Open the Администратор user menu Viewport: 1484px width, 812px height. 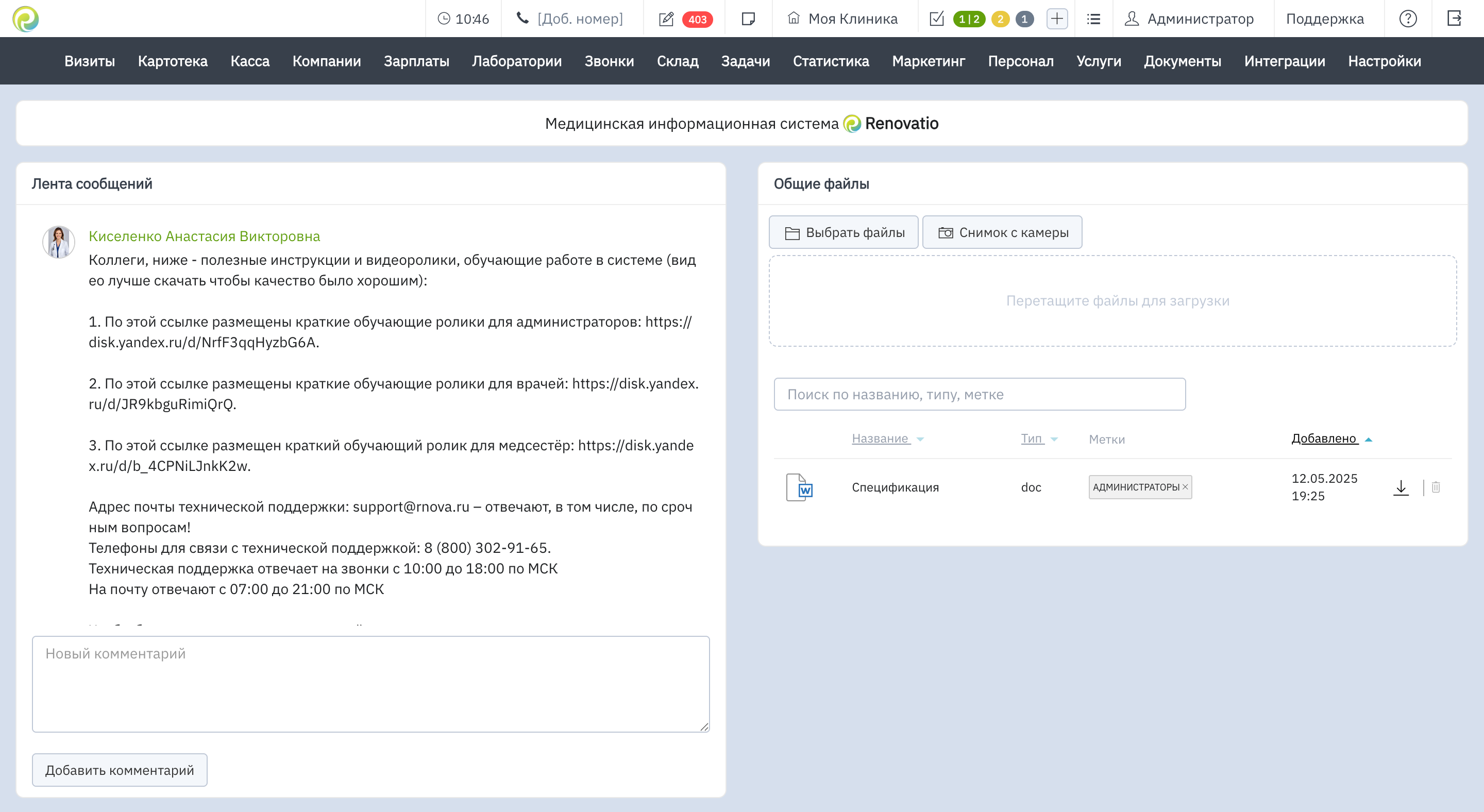click(x=1201, y=19)
